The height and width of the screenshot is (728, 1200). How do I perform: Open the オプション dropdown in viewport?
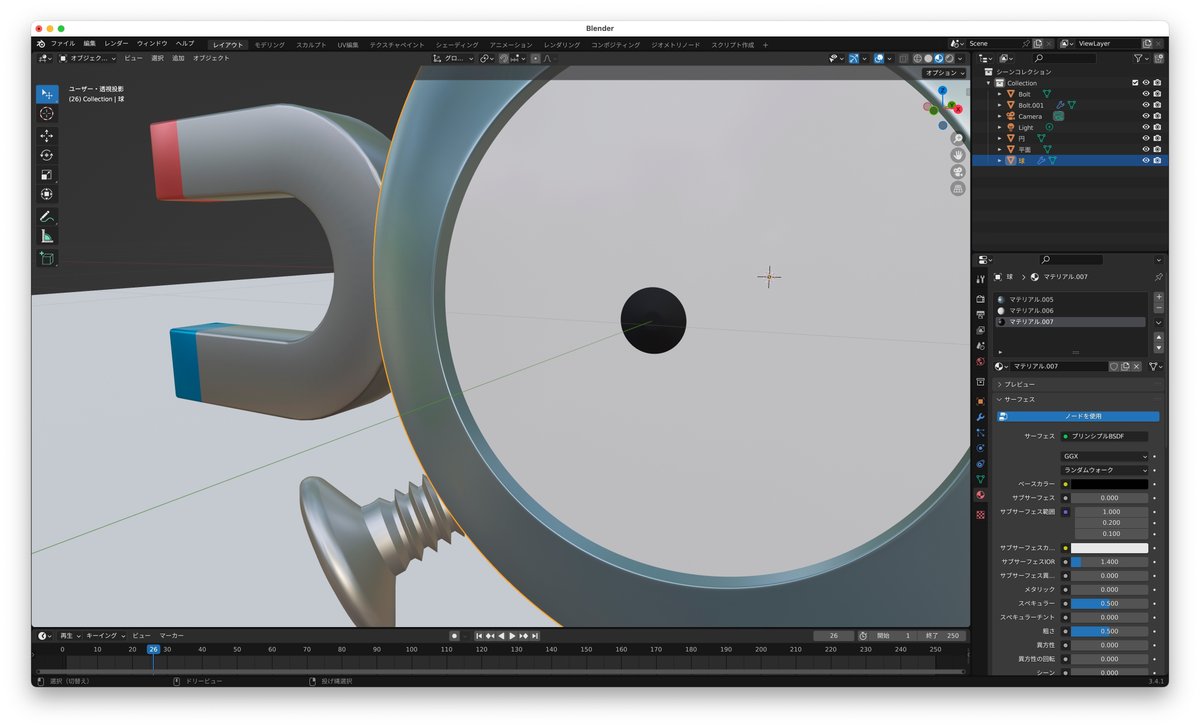click(x=944, y=73)
